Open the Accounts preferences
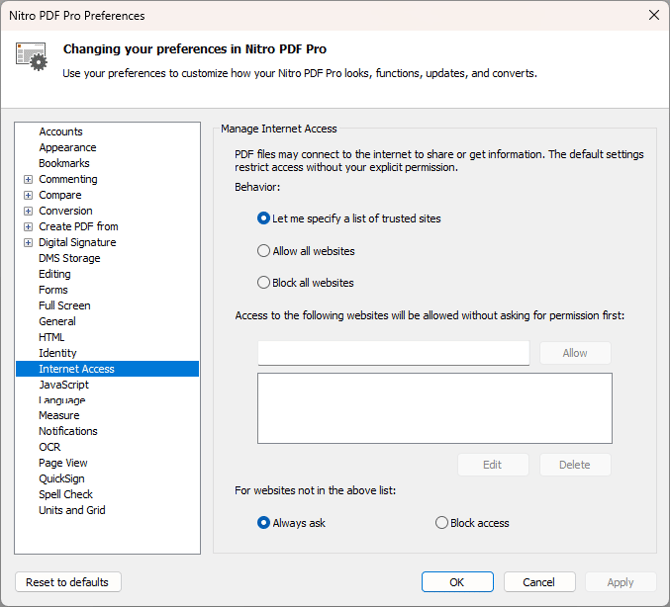This screenshot has width=670, height=607. coord(60,132)
